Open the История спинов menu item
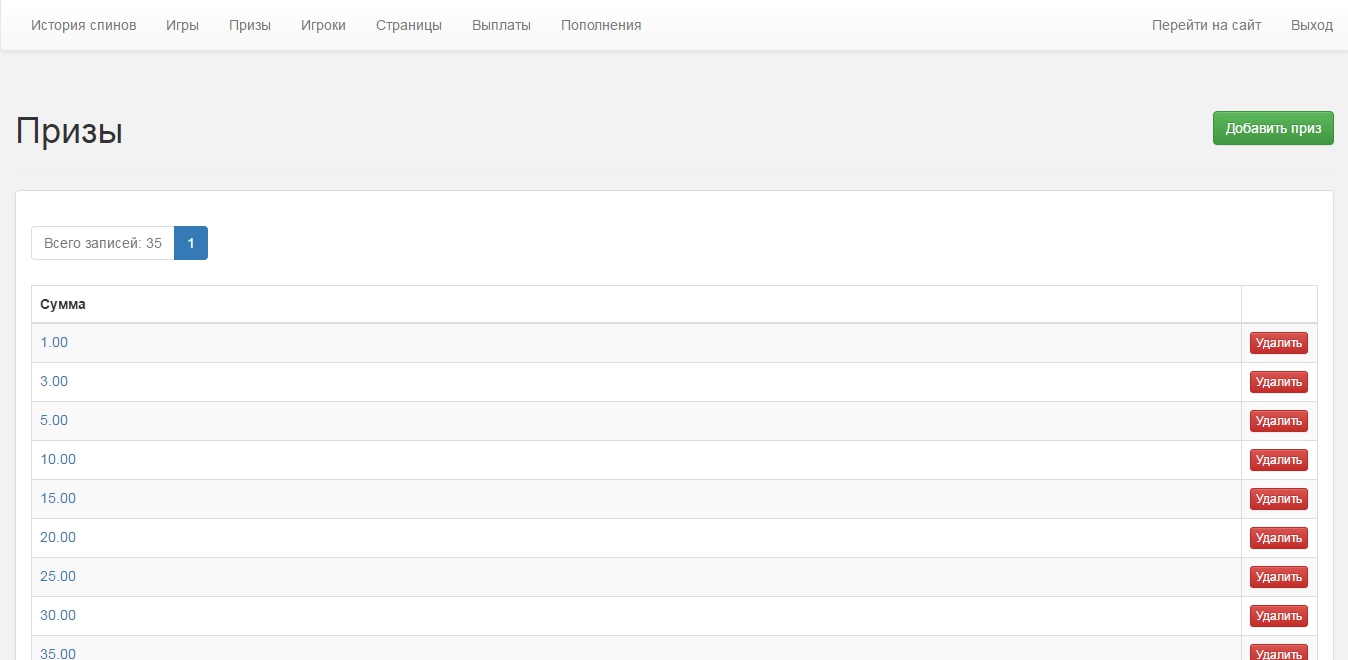 [x=83, y=25]
